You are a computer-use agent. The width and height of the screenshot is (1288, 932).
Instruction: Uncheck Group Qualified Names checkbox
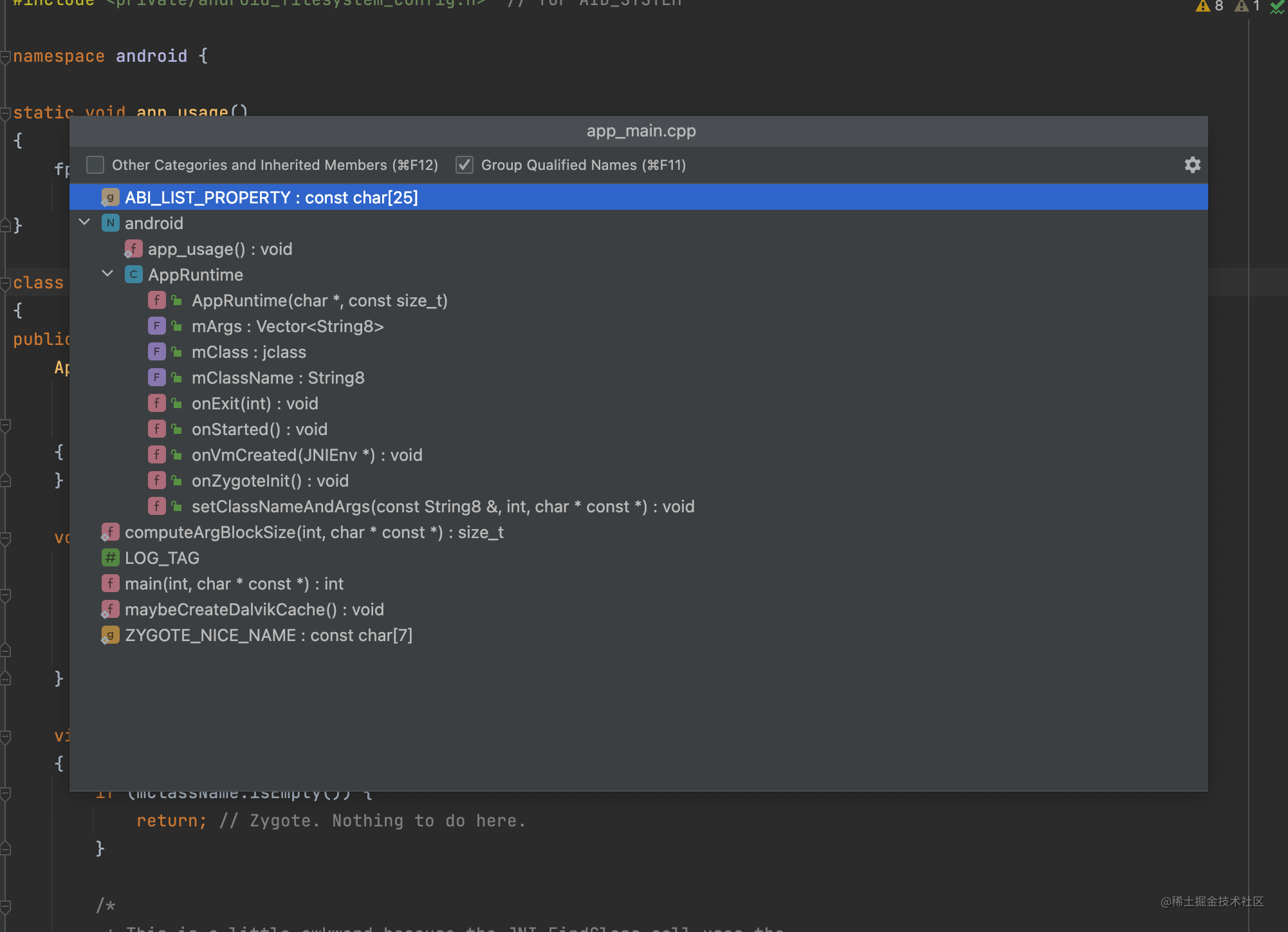point(465,165)
